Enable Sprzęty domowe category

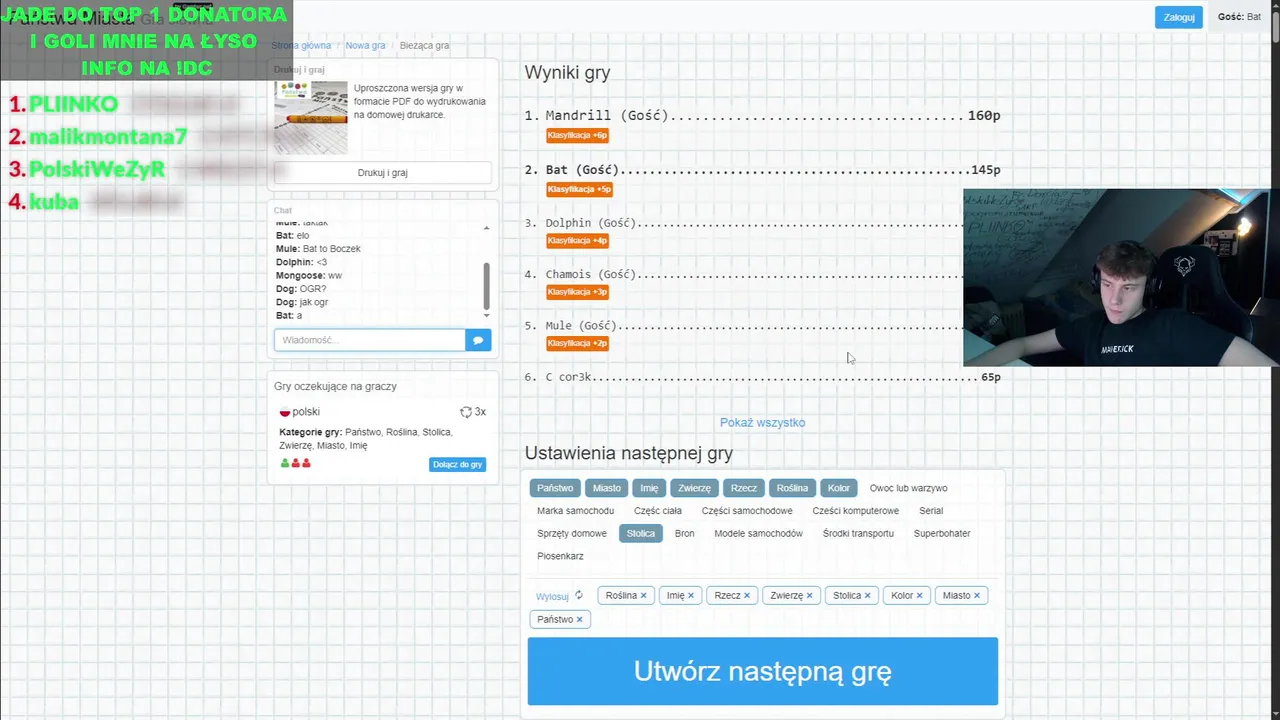[572, 533]
